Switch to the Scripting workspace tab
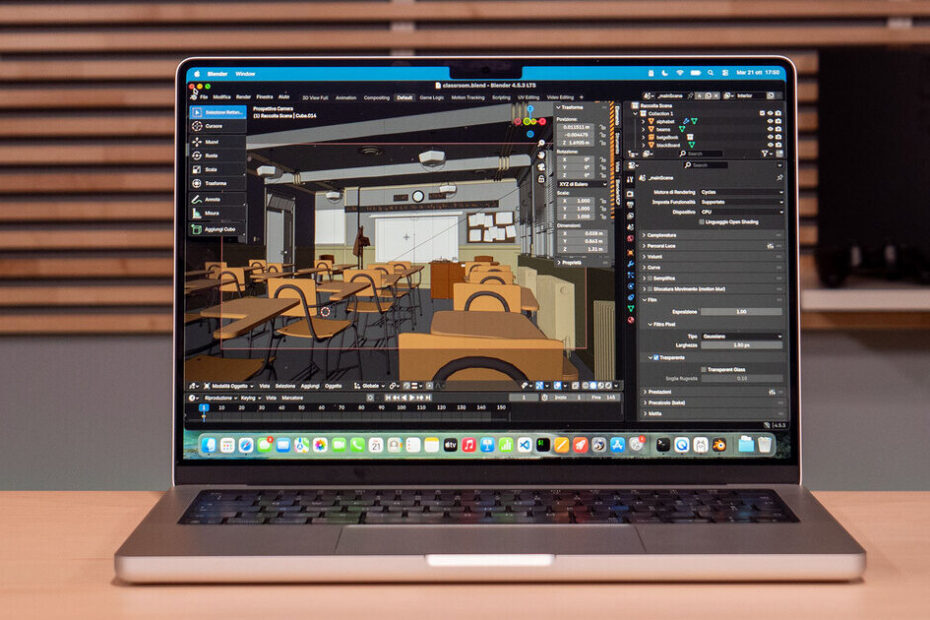The image size is (930, 620). (500, 98)
